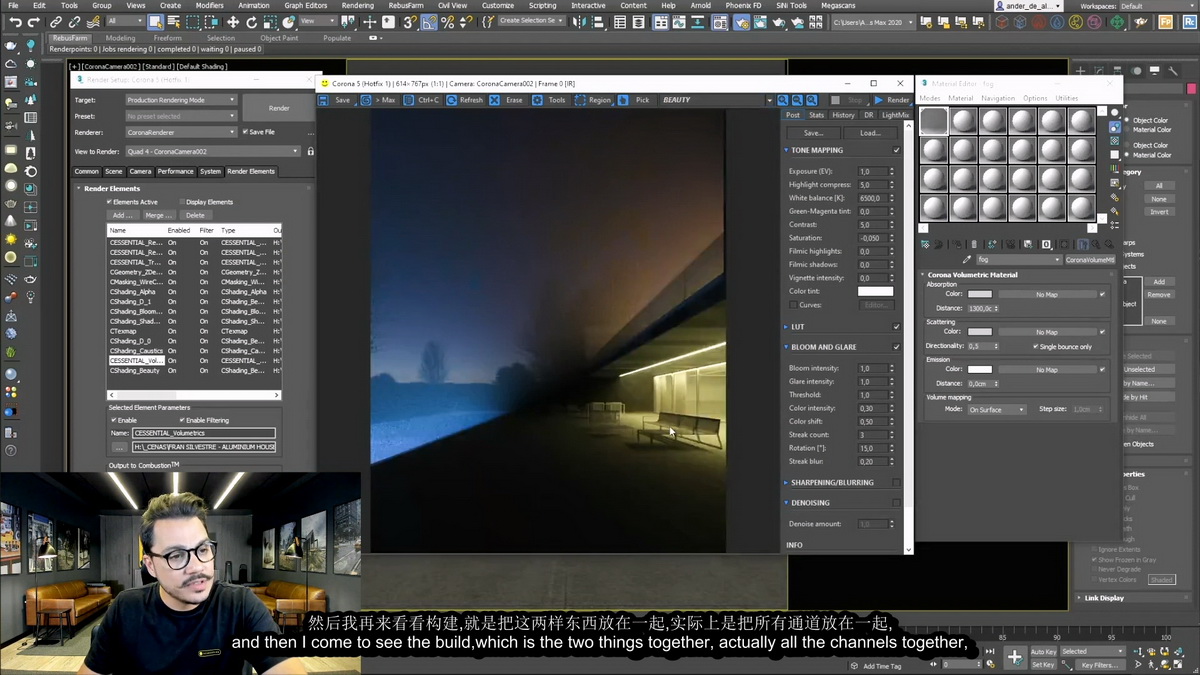
Task: Open Tools gear in Corona frame buffer
Action: point(537,100)
